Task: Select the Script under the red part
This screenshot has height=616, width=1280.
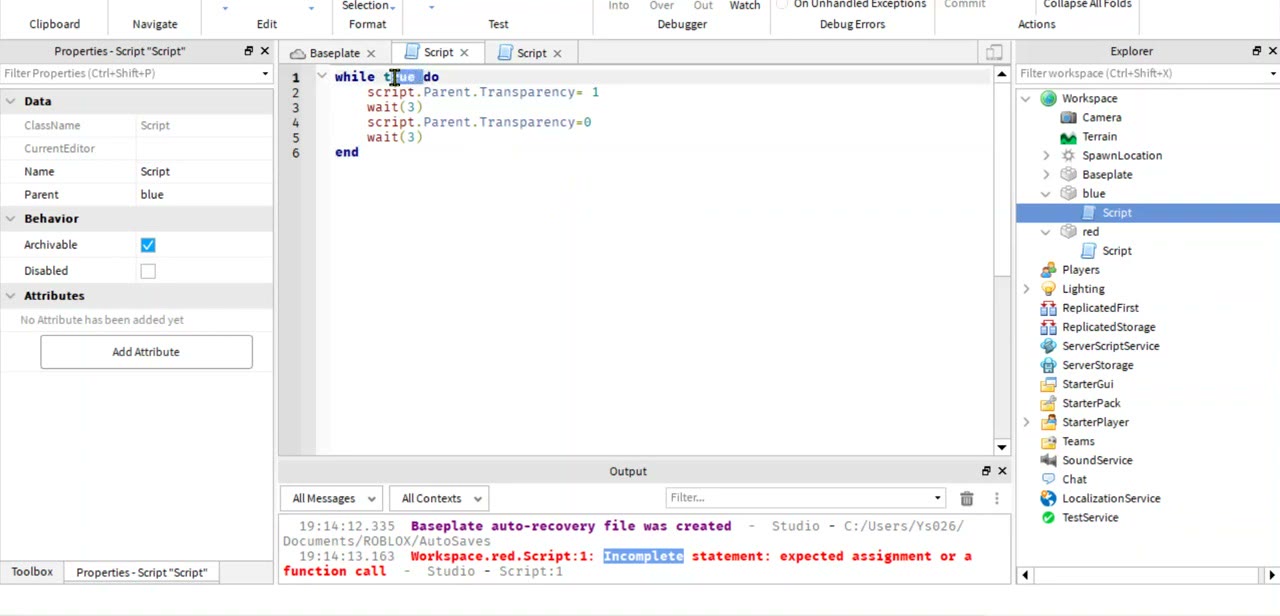Action: point(1116,250)
